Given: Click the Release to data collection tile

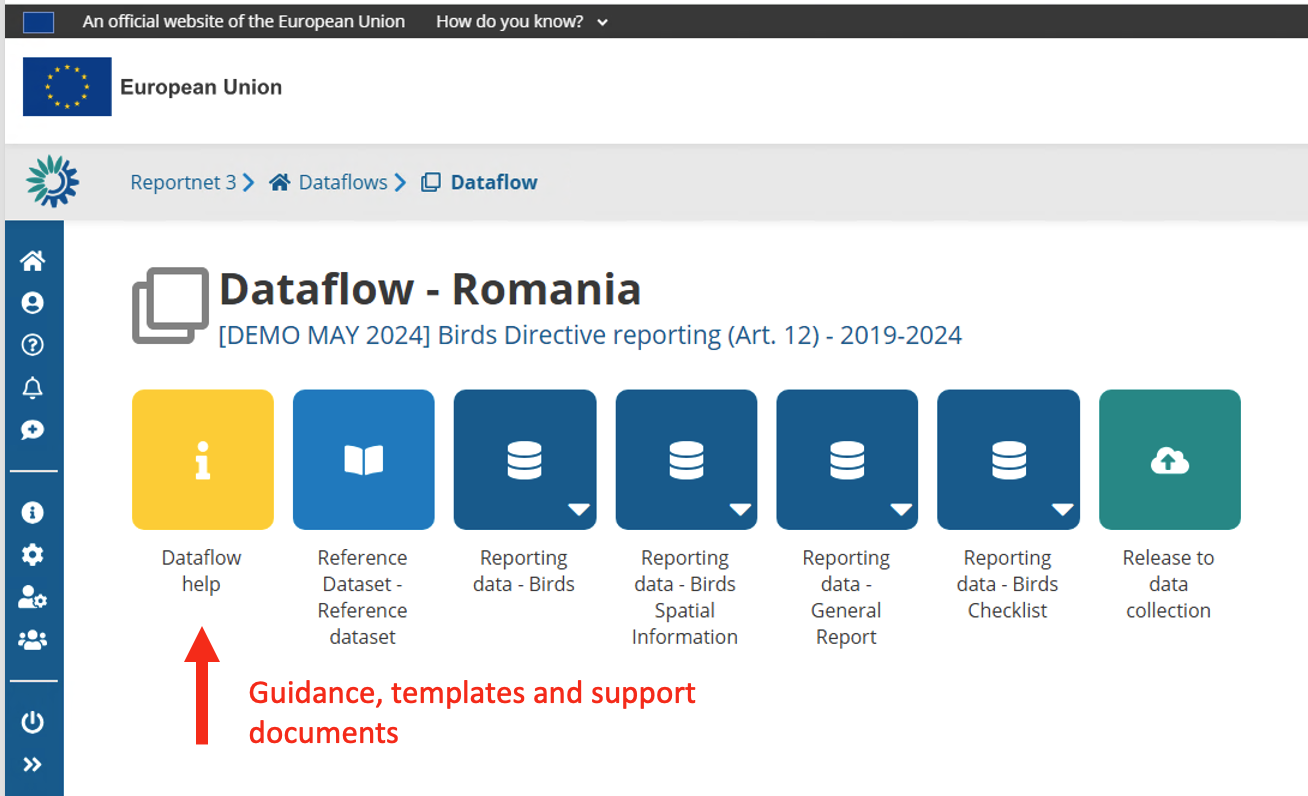Looking at the screenshot, I should (x=1169, y=460).
